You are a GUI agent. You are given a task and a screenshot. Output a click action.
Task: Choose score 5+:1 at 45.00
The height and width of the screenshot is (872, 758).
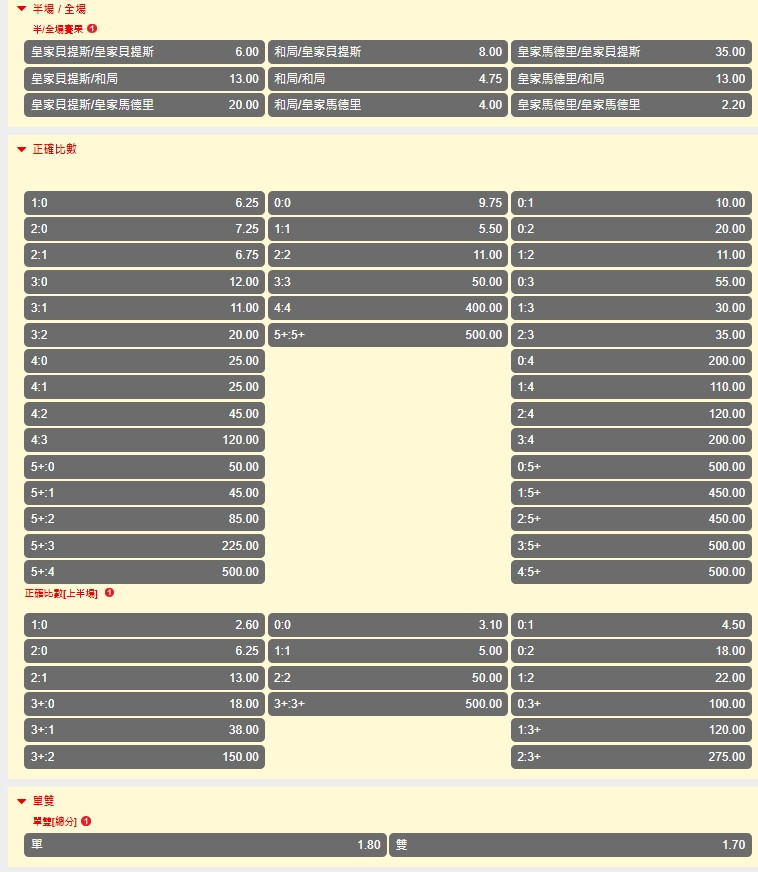click(144, 492)
